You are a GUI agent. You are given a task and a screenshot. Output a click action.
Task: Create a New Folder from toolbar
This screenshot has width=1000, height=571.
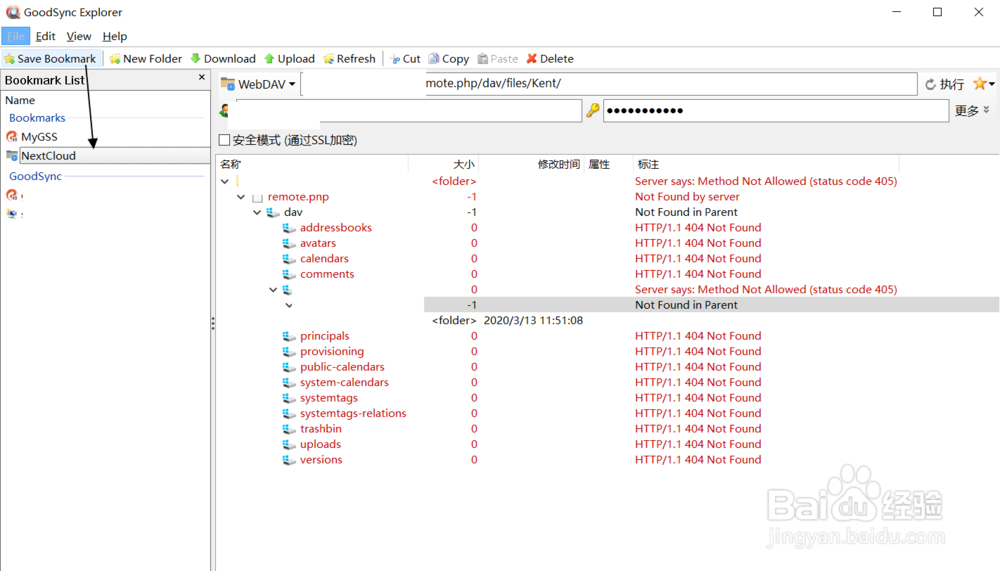(145, 59)
